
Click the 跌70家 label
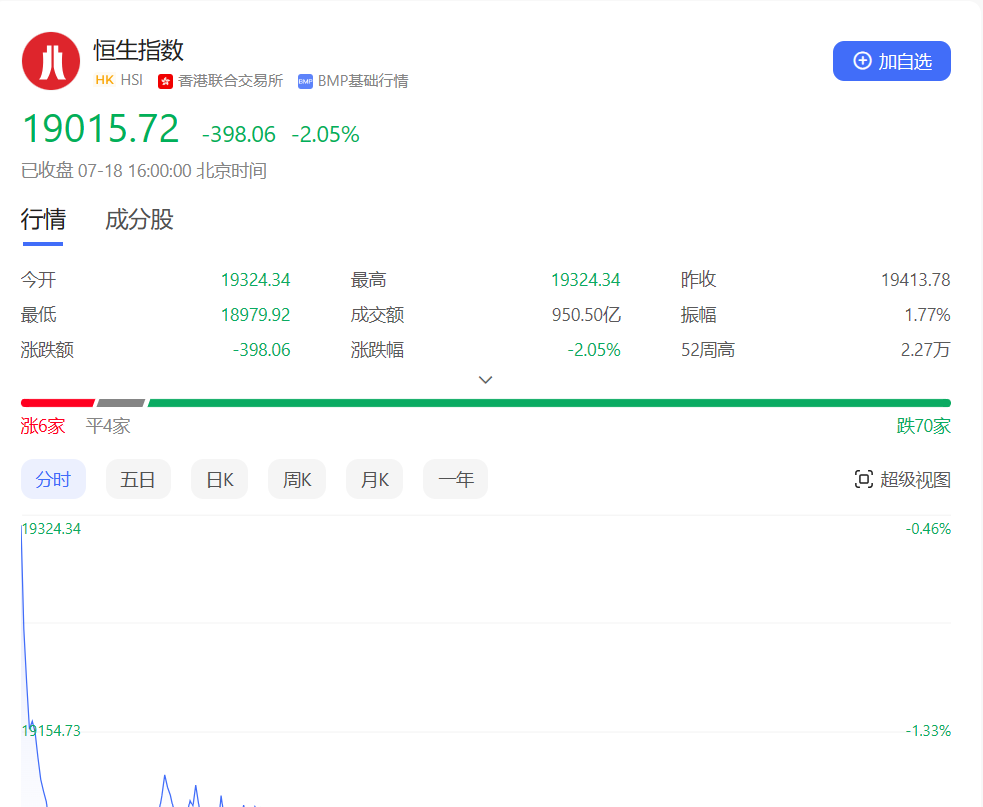[923, 426]
